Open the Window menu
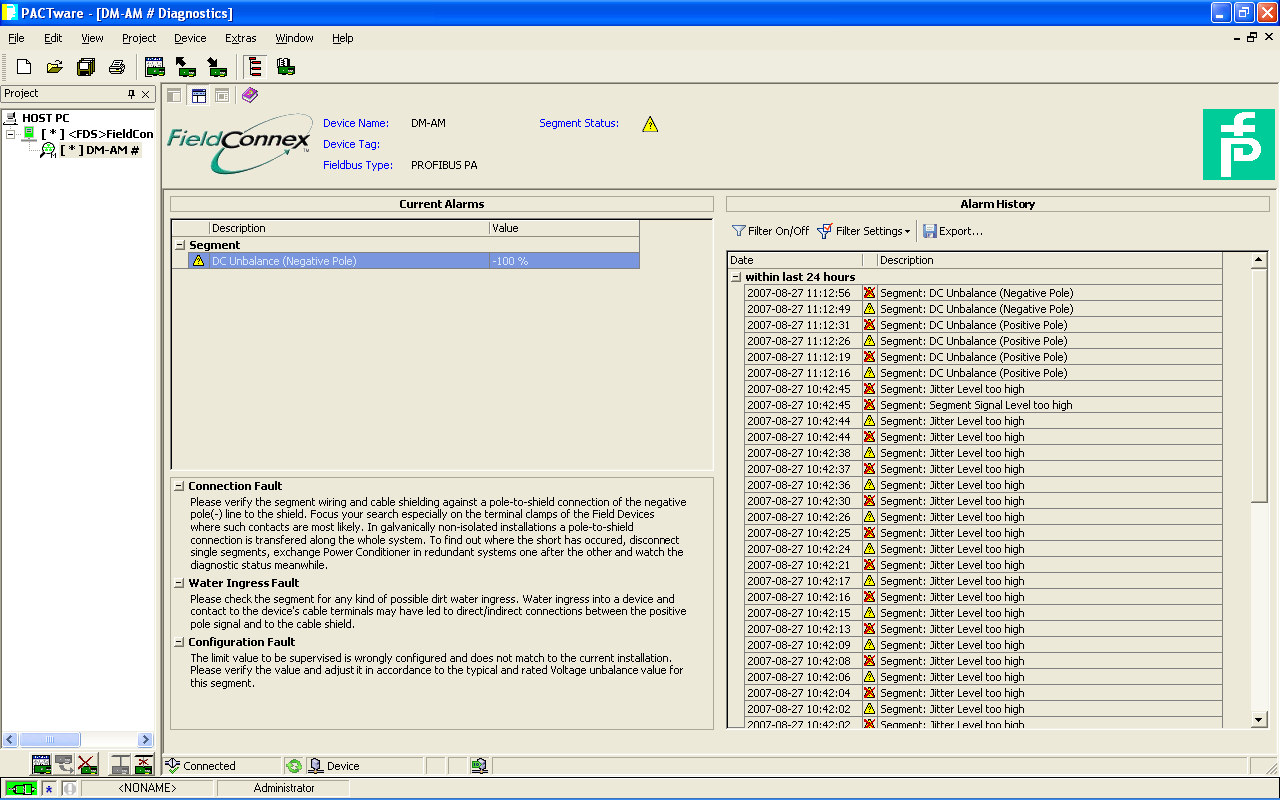Viewport: 1280px width, 800px height. pos(294,38)
